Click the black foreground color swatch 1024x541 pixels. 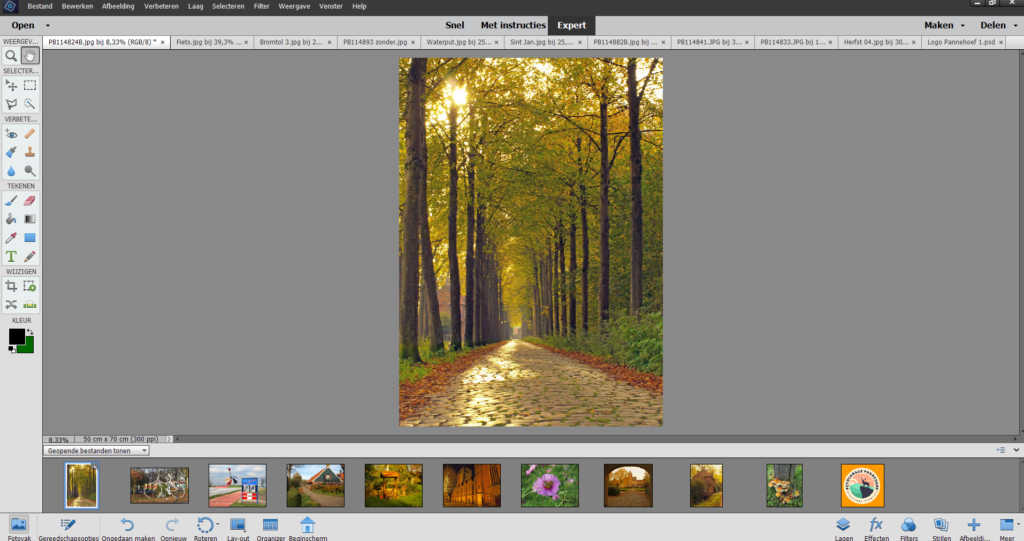click(x=16, y=337)
